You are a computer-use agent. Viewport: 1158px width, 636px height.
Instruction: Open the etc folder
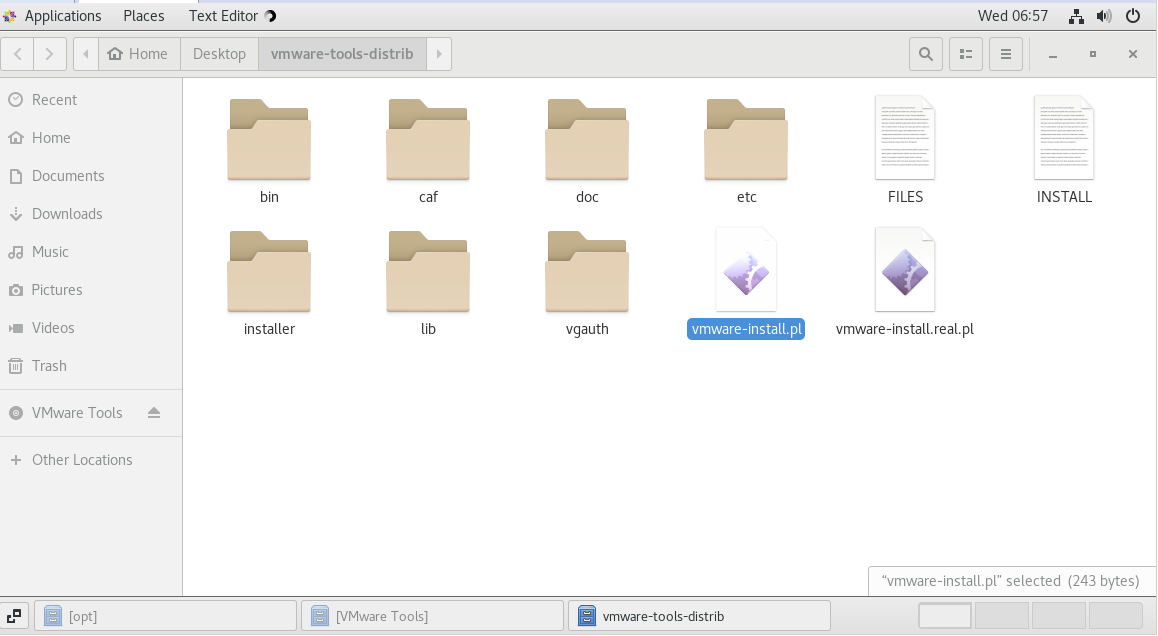[x=746, y=139]
